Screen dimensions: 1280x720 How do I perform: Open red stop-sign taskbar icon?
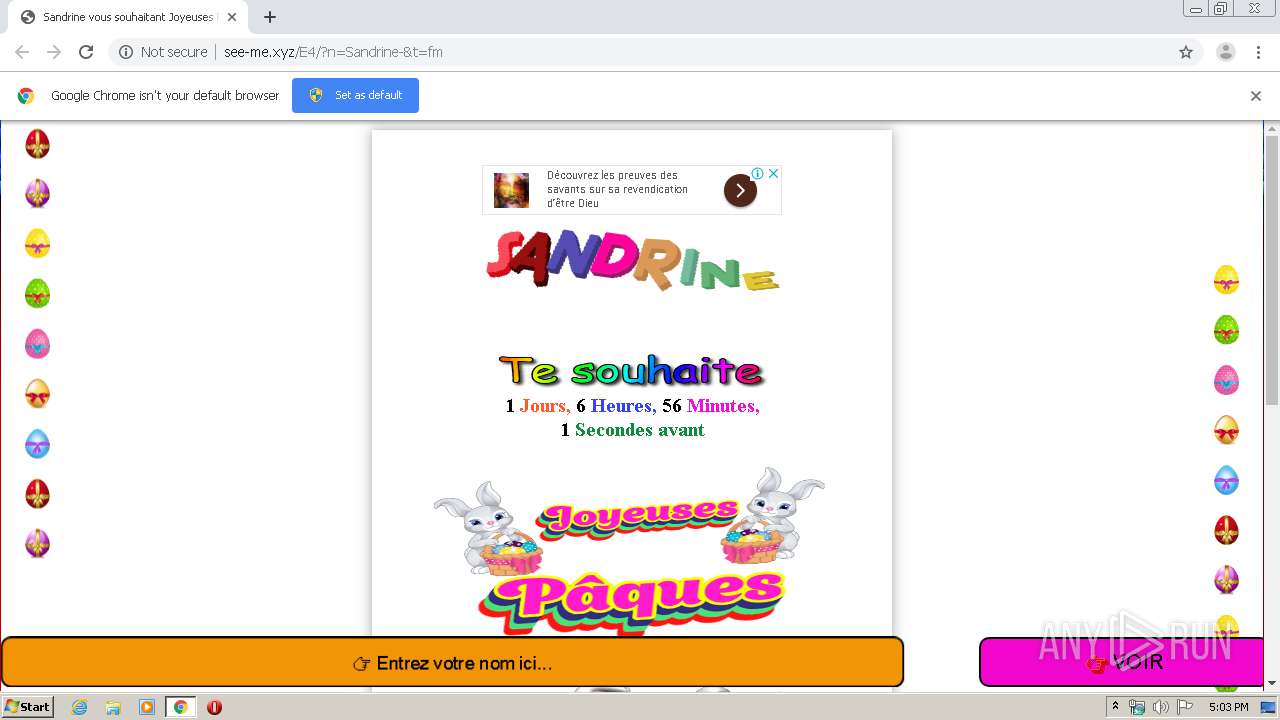[x=214, y=707]
